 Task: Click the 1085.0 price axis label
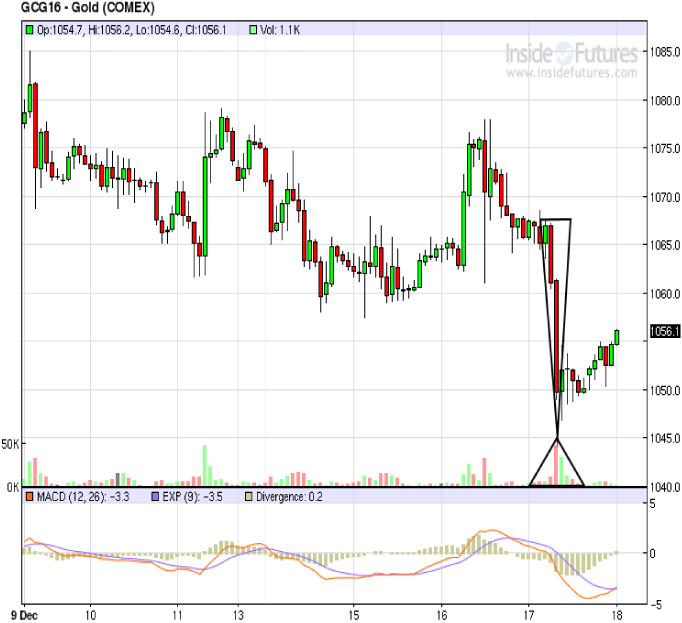[663, 52]
